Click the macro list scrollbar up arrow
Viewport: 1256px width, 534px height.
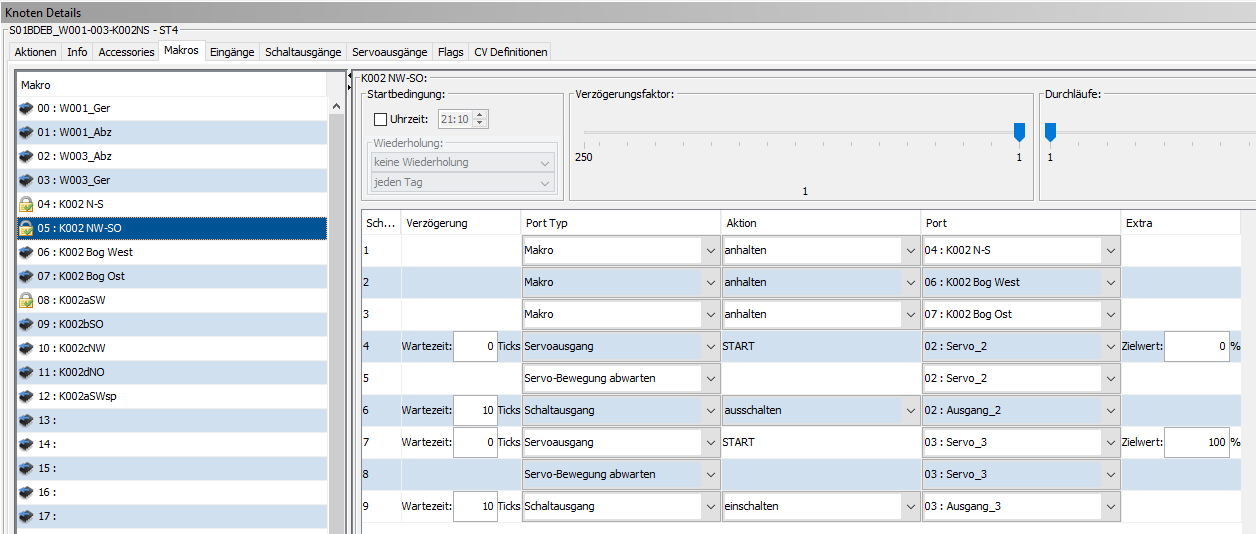(x=336, y=106)
